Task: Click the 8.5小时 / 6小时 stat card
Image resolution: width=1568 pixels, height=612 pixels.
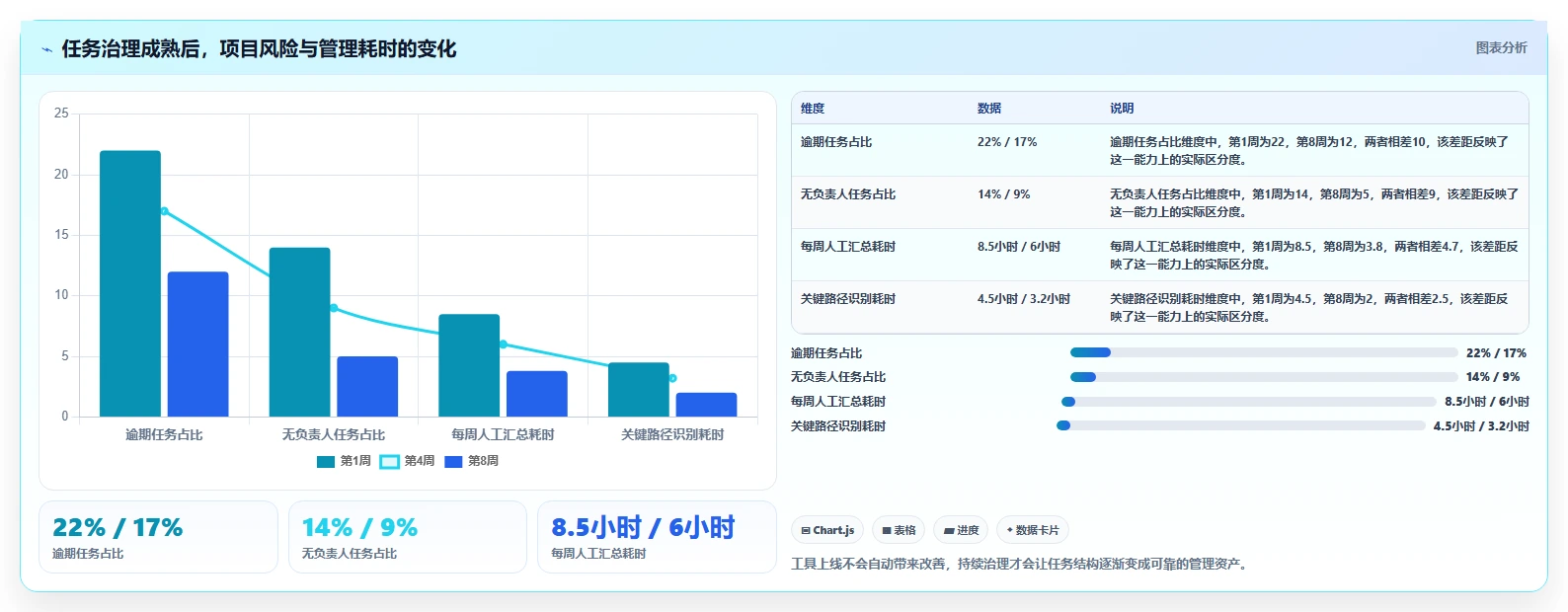Action: point(657,537)
